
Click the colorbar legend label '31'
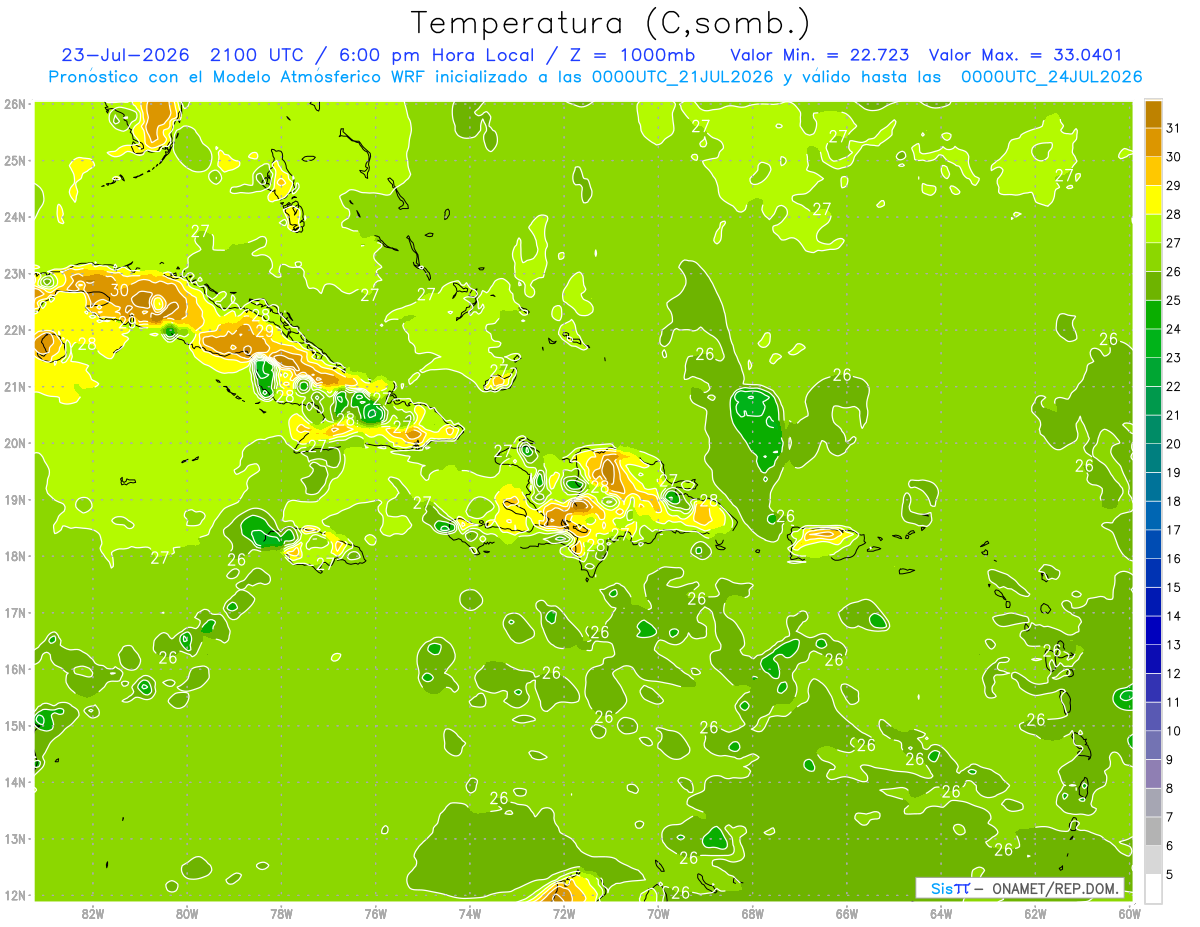coord(1174,129)
